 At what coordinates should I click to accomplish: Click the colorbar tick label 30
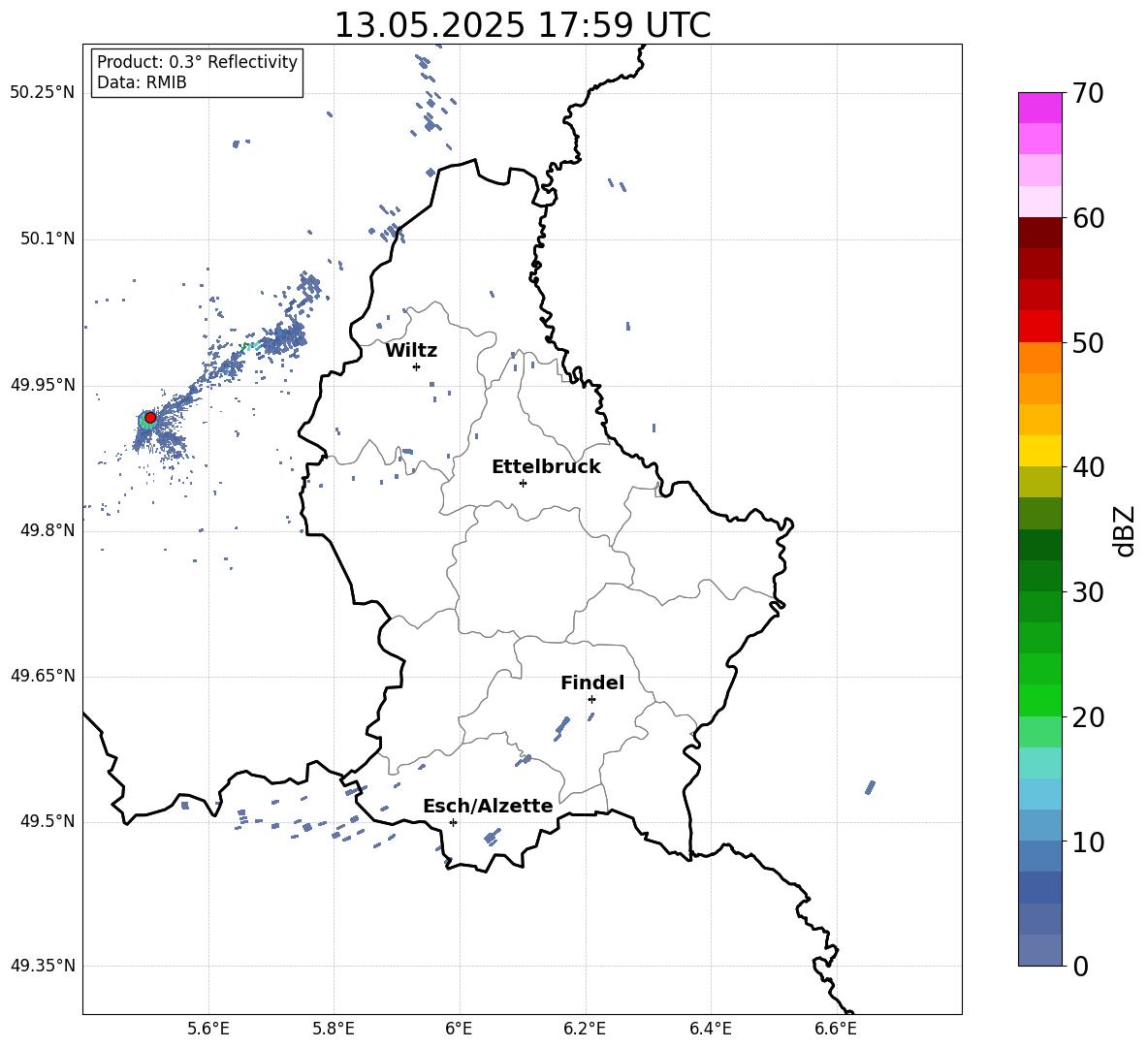[1088, 592]
